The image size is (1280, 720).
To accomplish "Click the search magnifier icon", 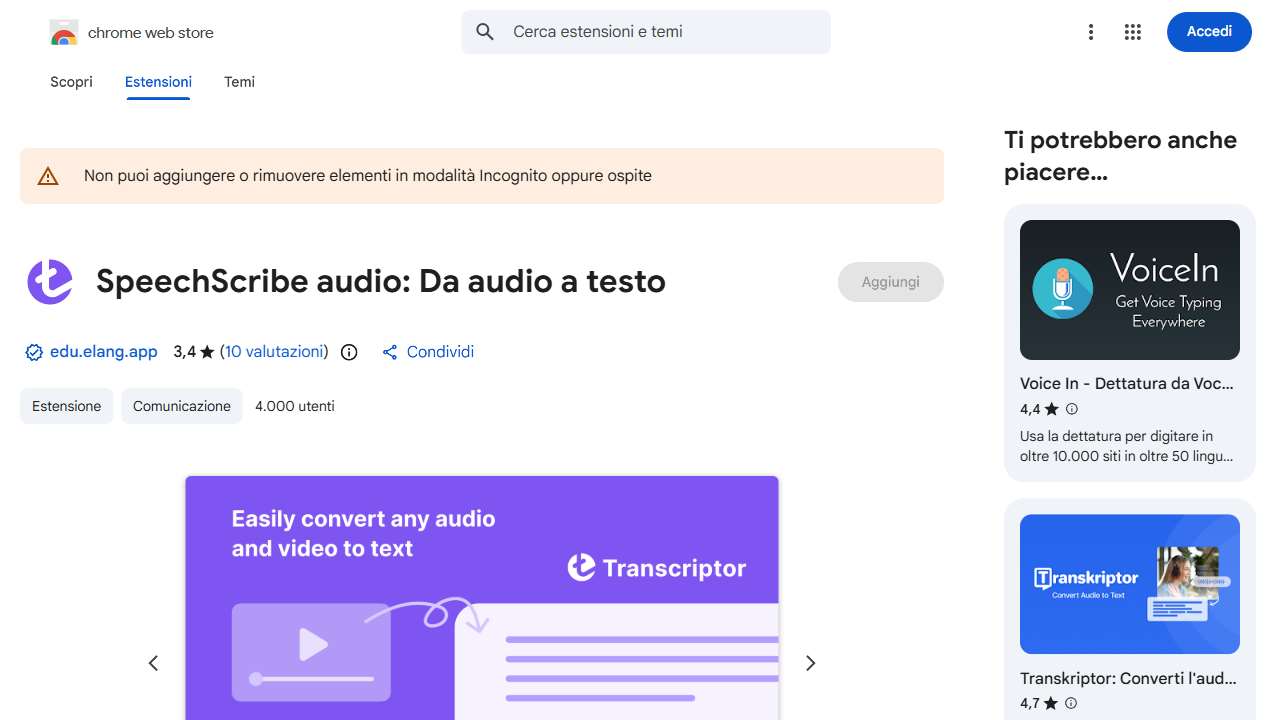I will (485, 32).
